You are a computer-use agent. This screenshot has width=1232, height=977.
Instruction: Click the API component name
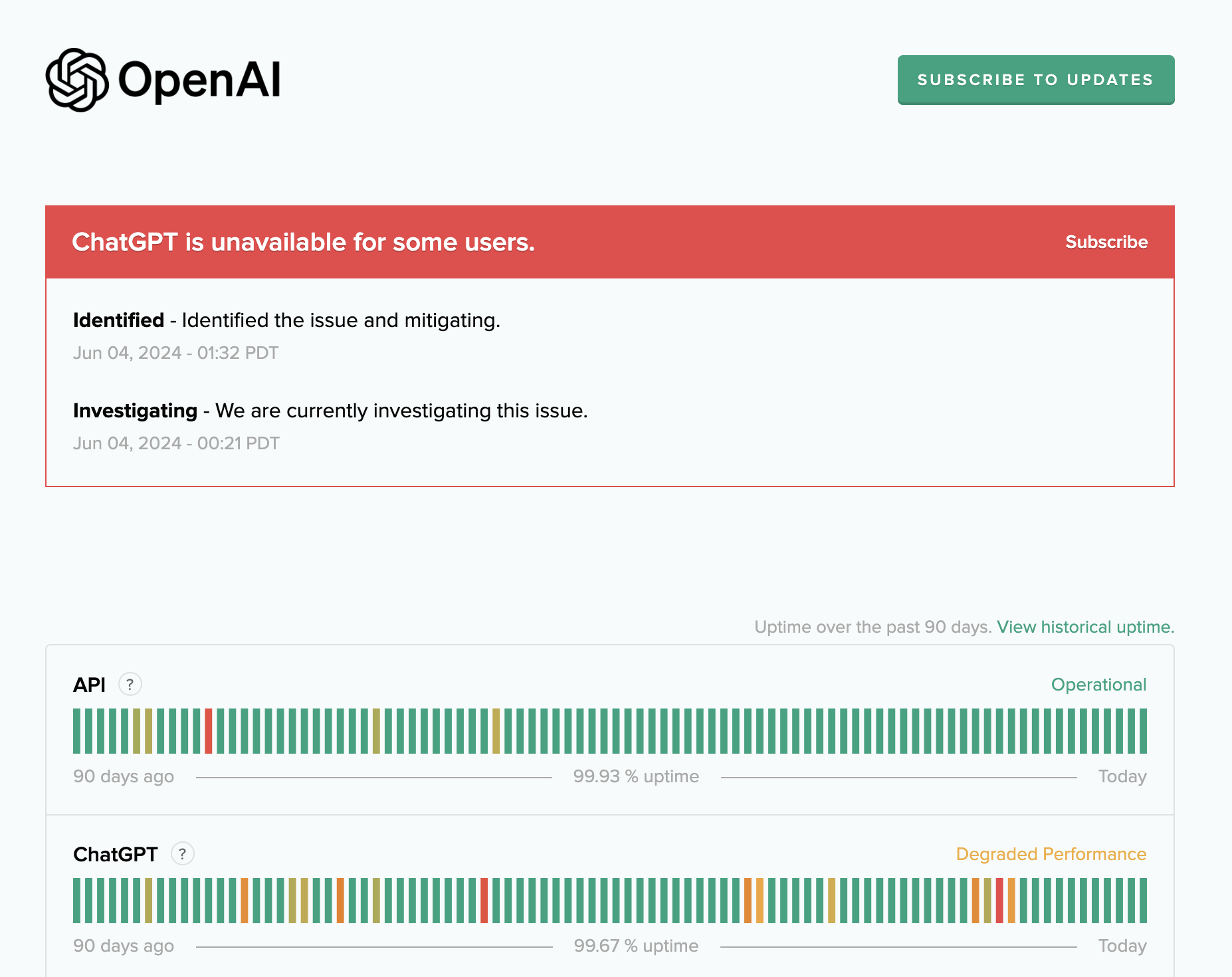pos(89,685)
